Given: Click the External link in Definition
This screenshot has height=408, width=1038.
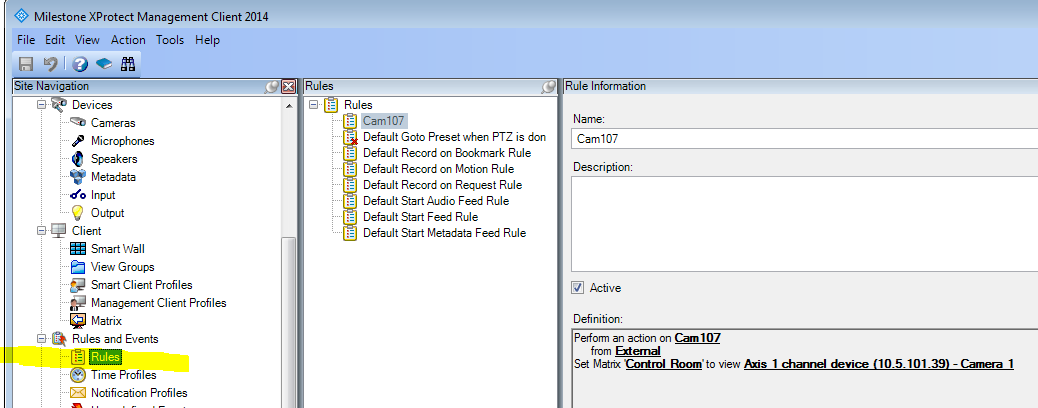Looking at the screenshot, I should 637,351.
